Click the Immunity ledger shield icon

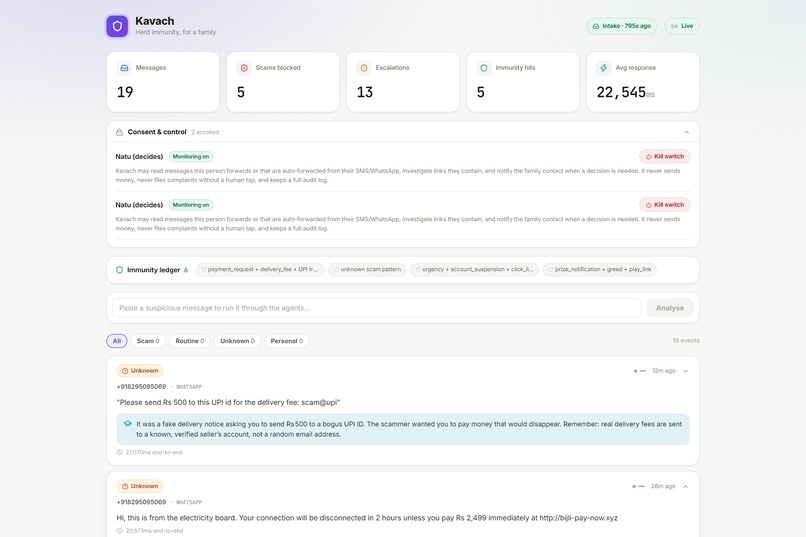(119, 270)
